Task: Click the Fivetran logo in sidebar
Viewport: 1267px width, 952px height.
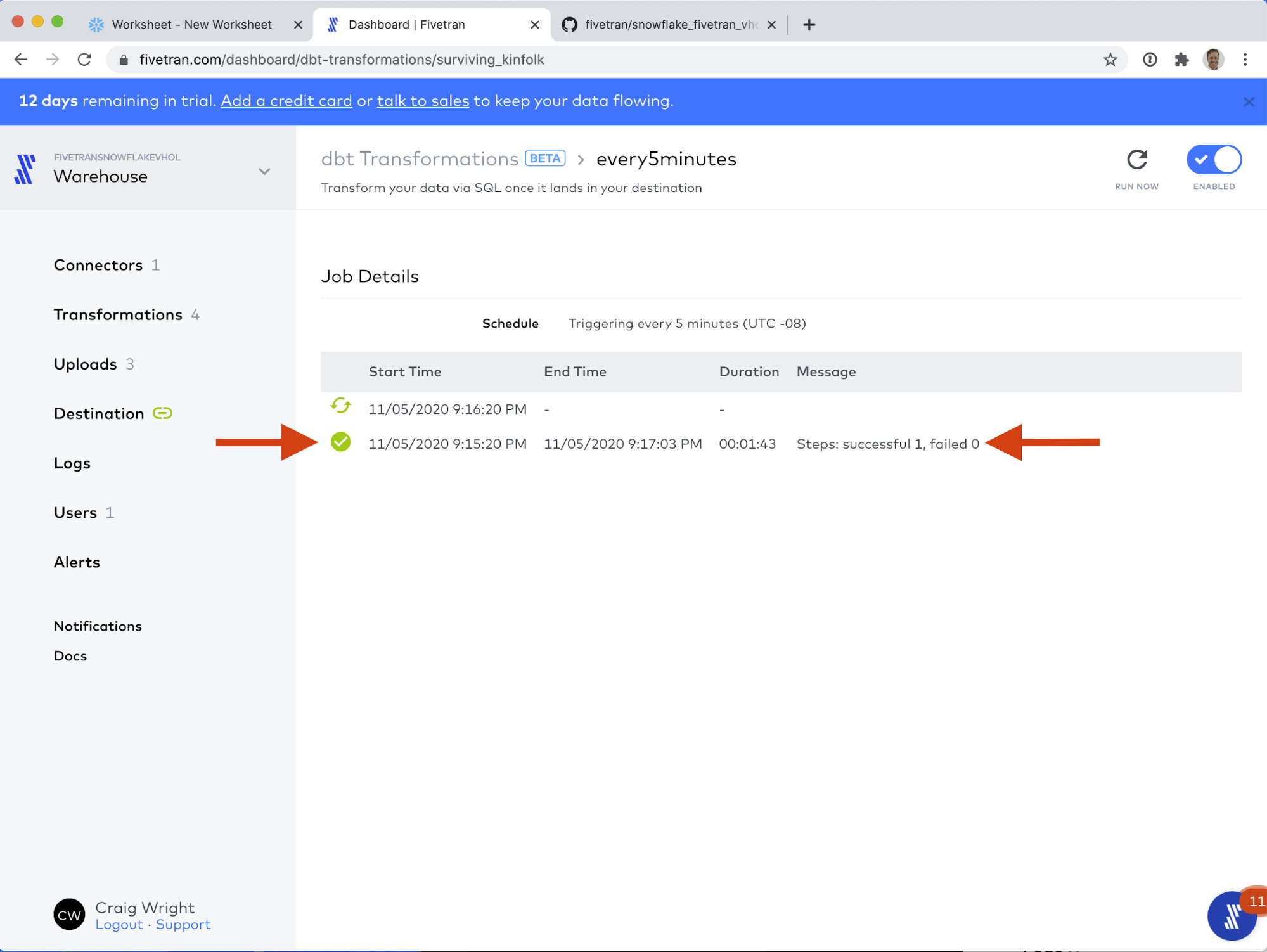Action: click(25, 169)
